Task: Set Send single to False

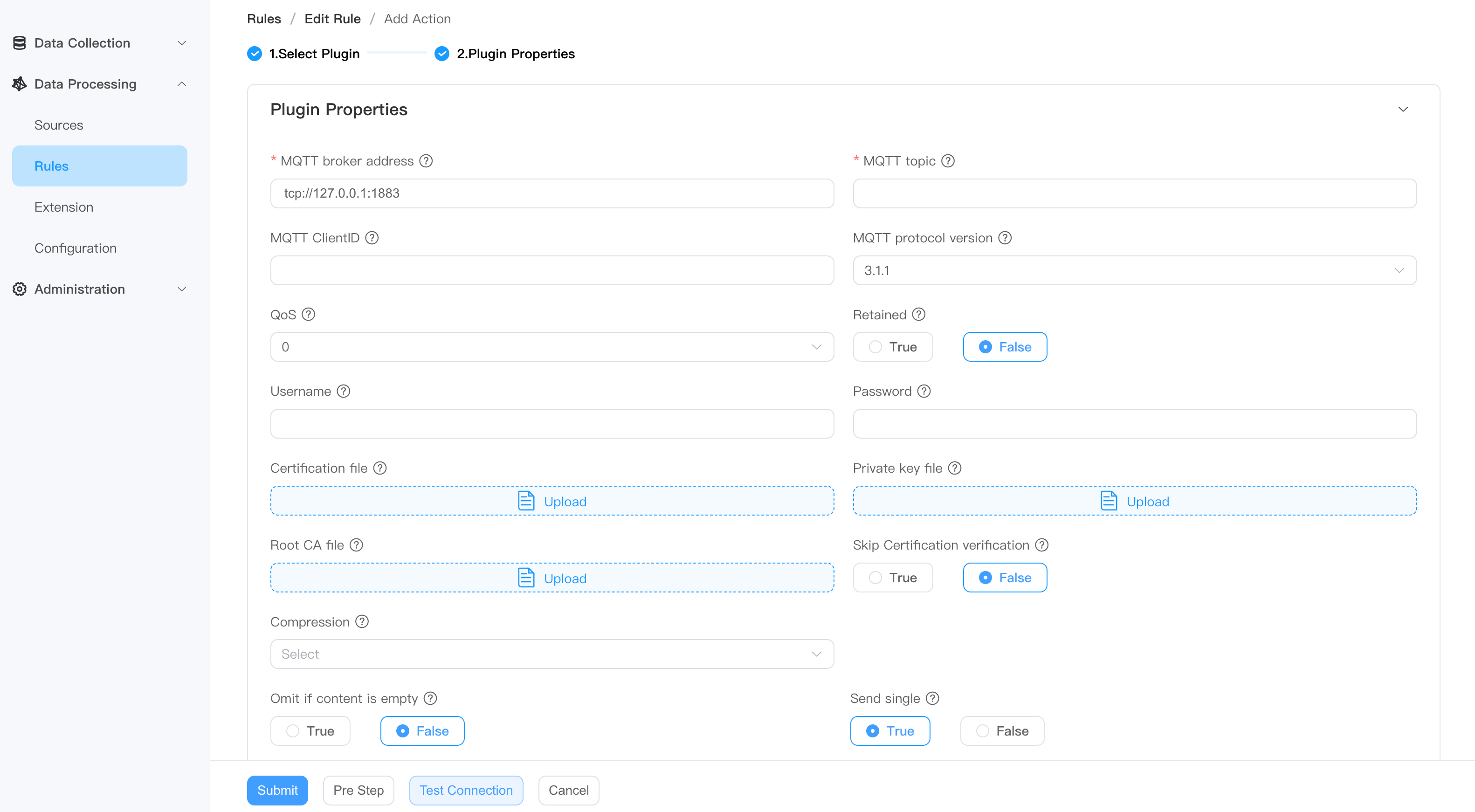Action: click(1001, 731)
